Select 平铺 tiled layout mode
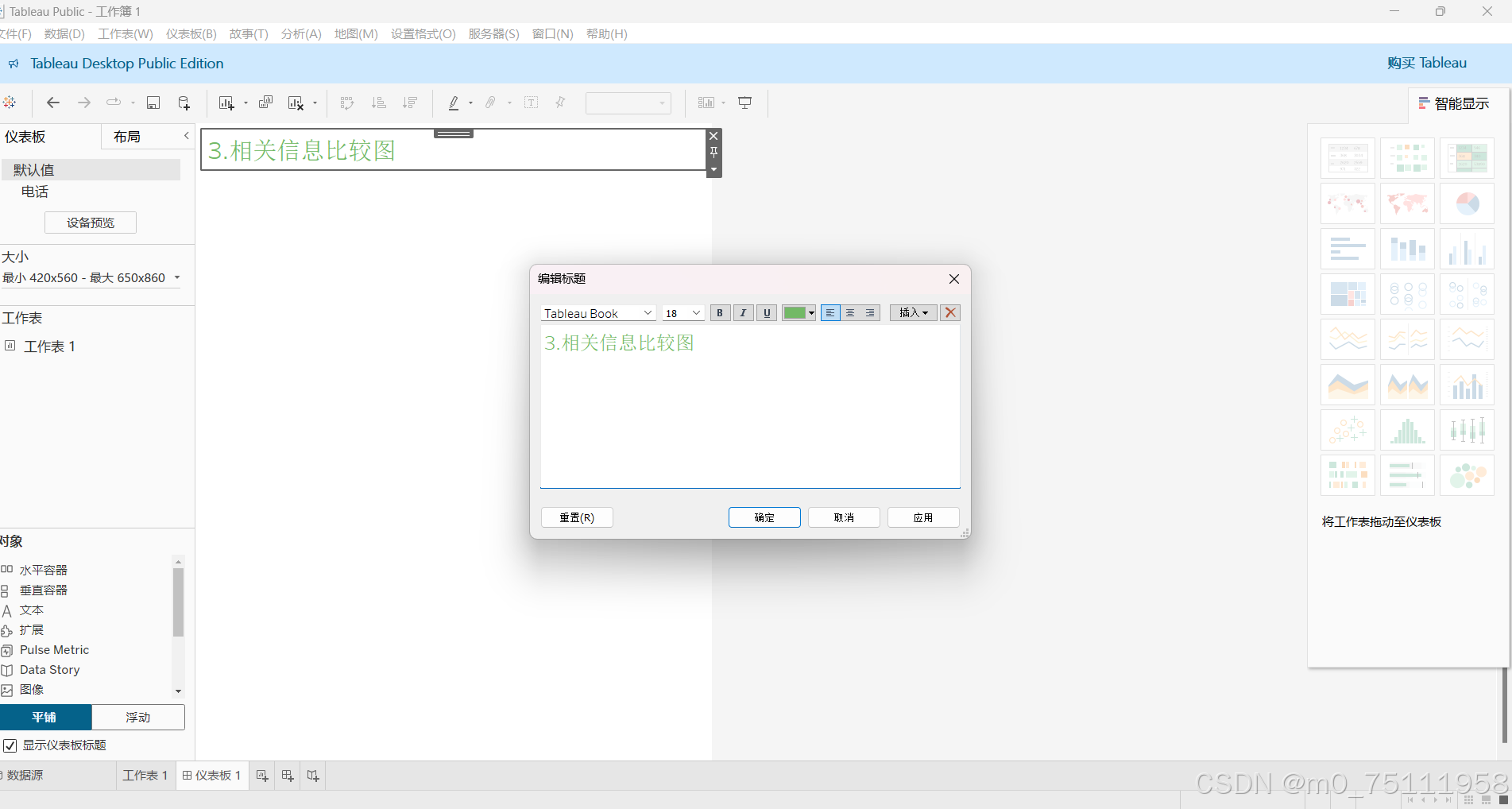Image resolution: width=1512 pixels, height=809 pixels. pos(44,718)
